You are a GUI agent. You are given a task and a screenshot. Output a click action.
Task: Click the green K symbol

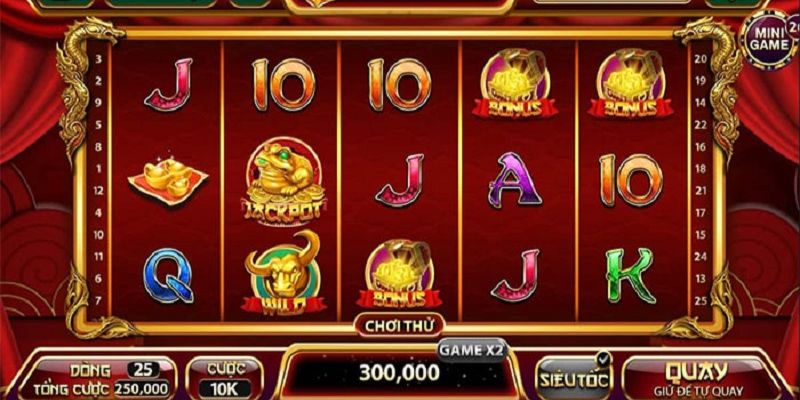point(631,276)
